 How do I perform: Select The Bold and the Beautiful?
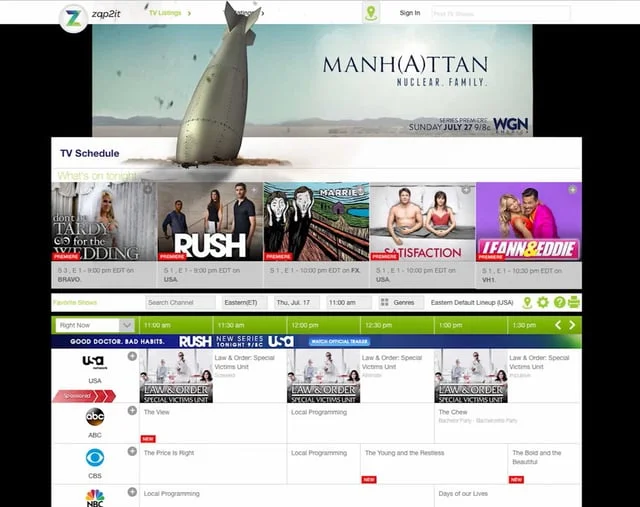pos(537,457)
